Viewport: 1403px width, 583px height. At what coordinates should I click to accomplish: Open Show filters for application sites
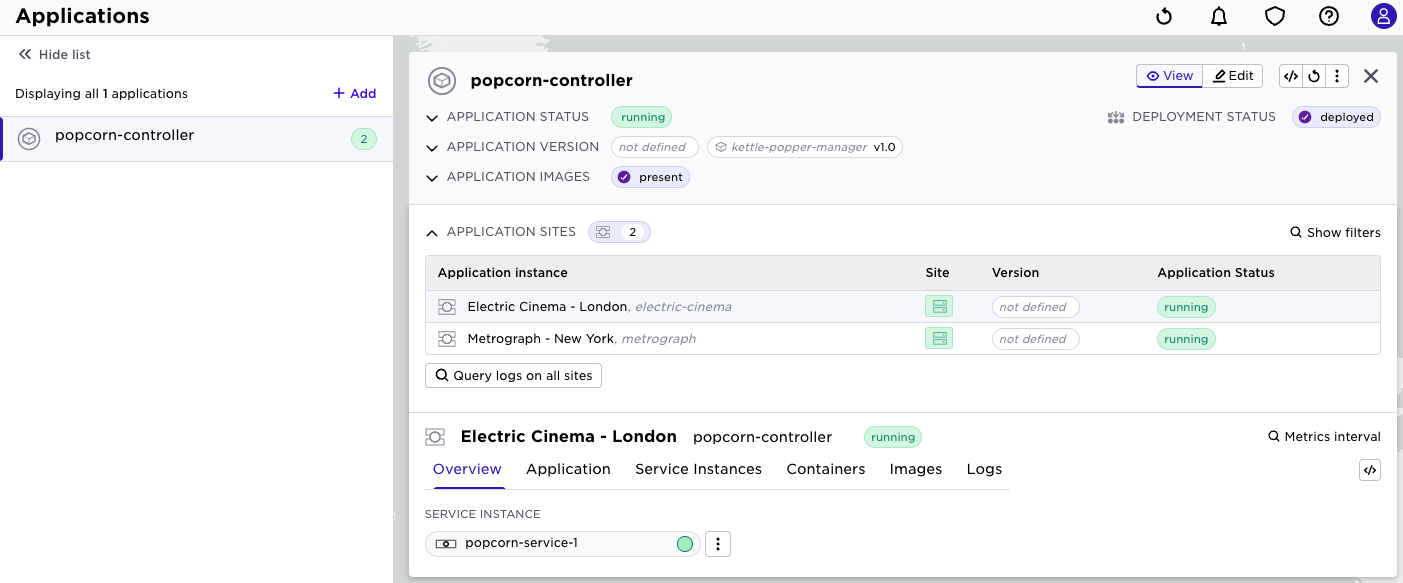click(1334, 232)
